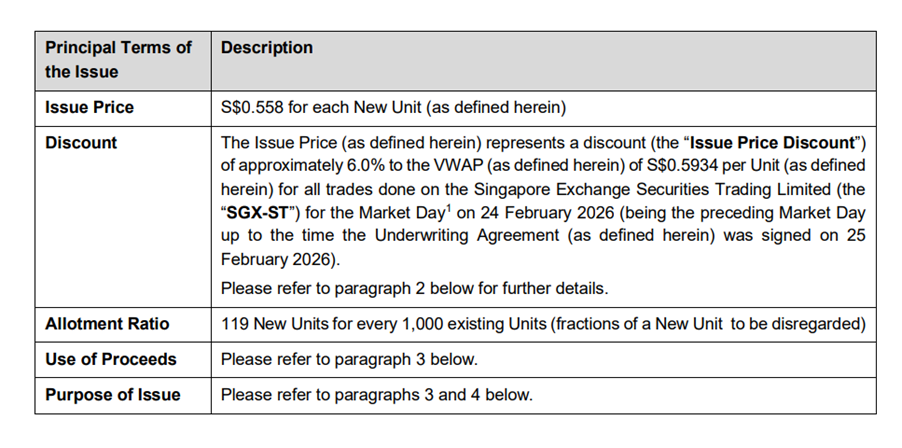
Task: Select the "Allotment Ratio" row label
Action: (107, 324)
